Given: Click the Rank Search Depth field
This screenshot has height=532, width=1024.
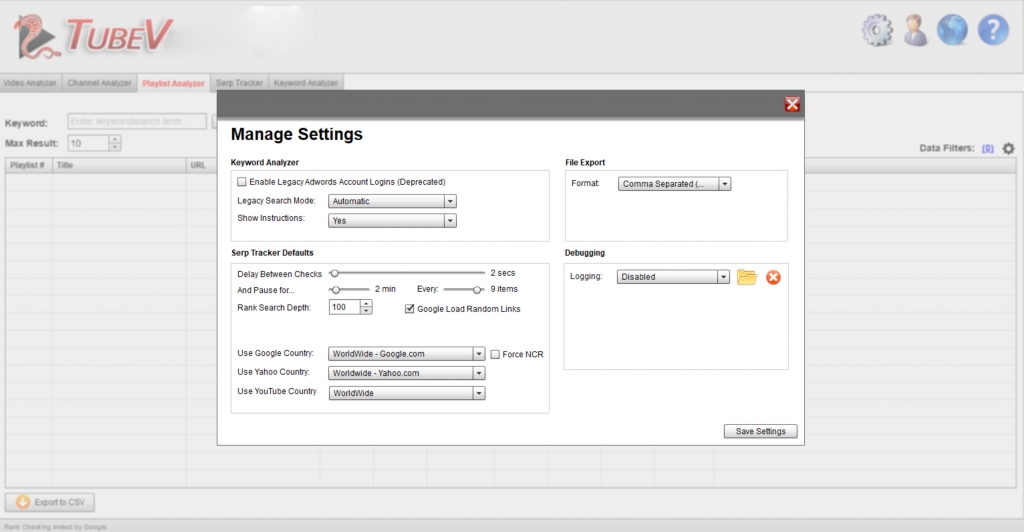Looking at the screenshot, I should [x=344, y=307].
